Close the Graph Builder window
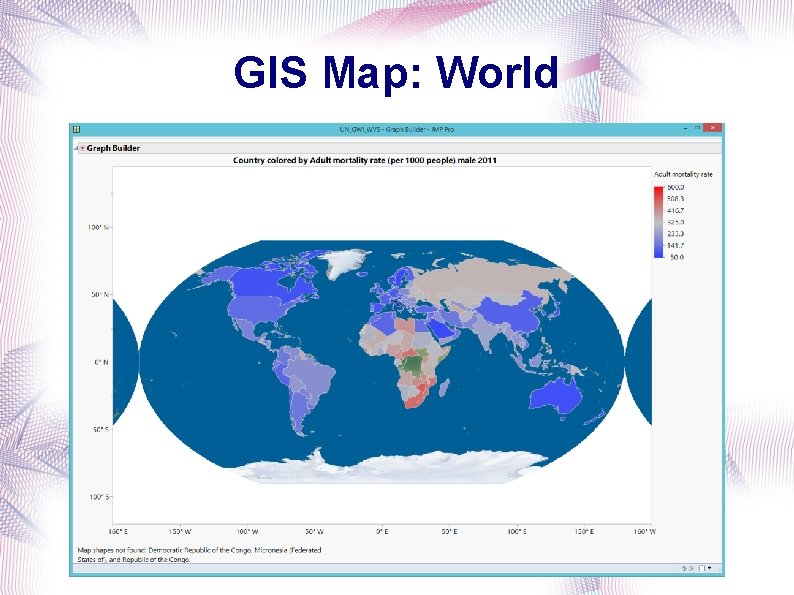This screenshot has width=794, height=595. [712, 129]
